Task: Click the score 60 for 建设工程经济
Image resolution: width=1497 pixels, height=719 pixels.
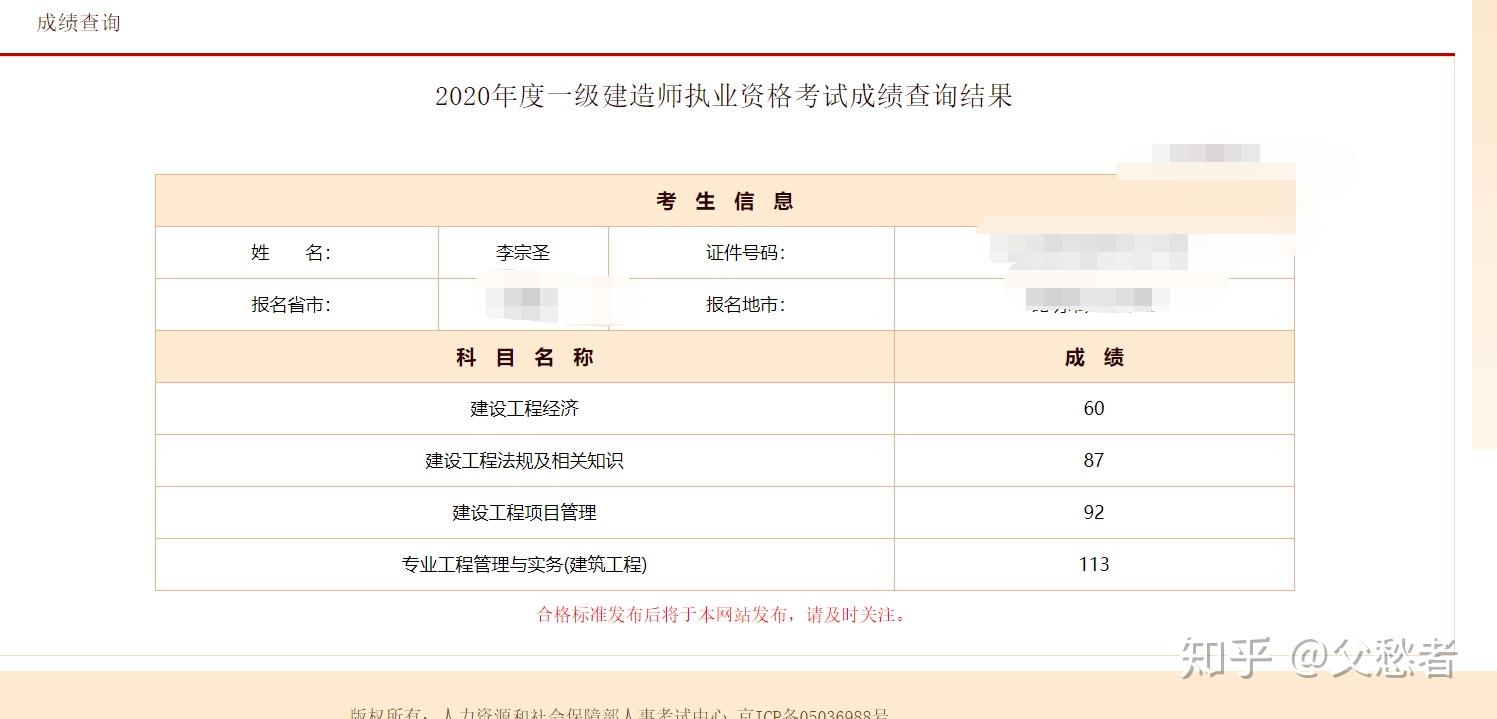Action: (1093, 408)
